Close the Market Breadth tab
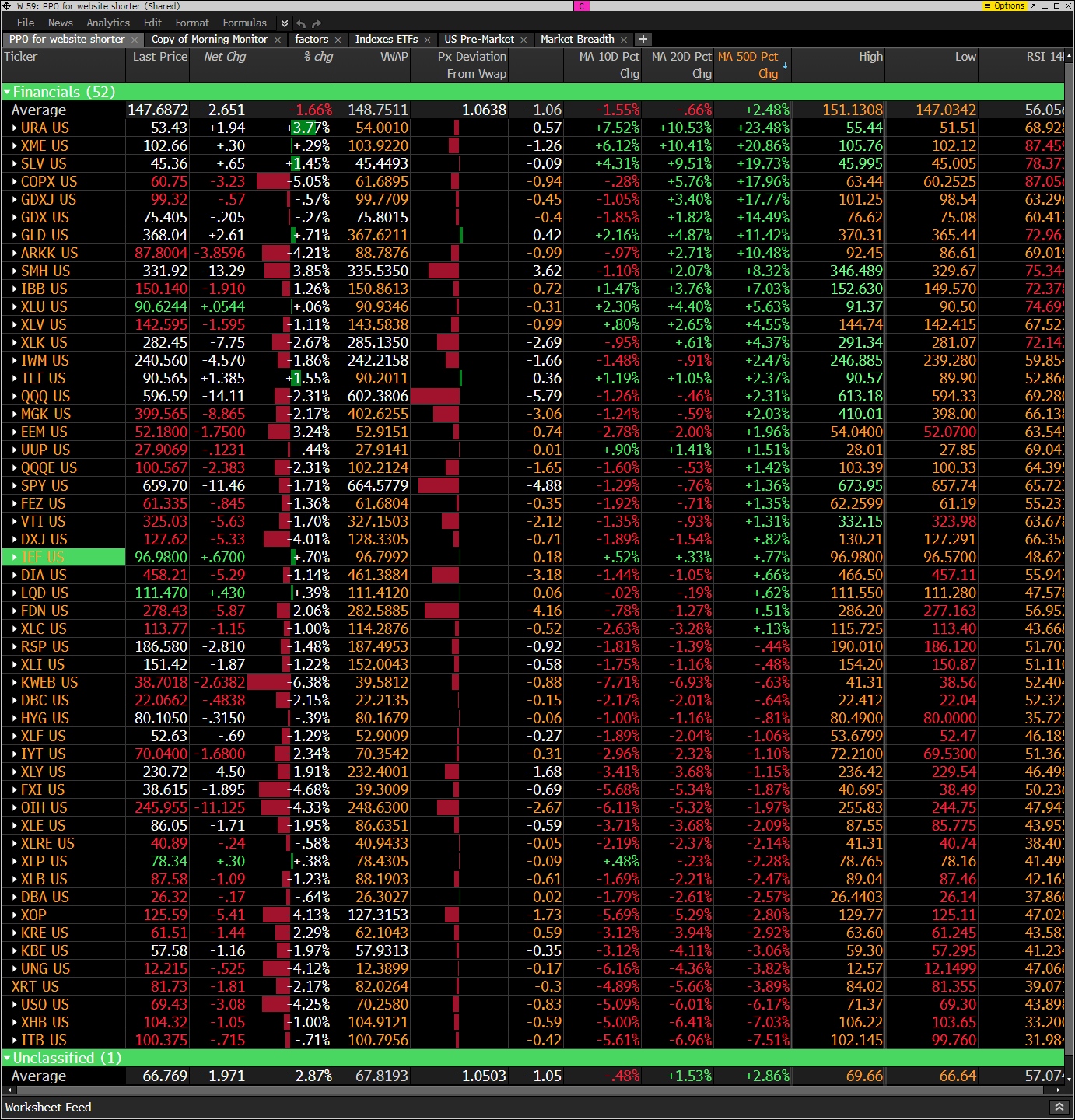The height and width of the screenshot is (1120, 1075). click(624, 40)
